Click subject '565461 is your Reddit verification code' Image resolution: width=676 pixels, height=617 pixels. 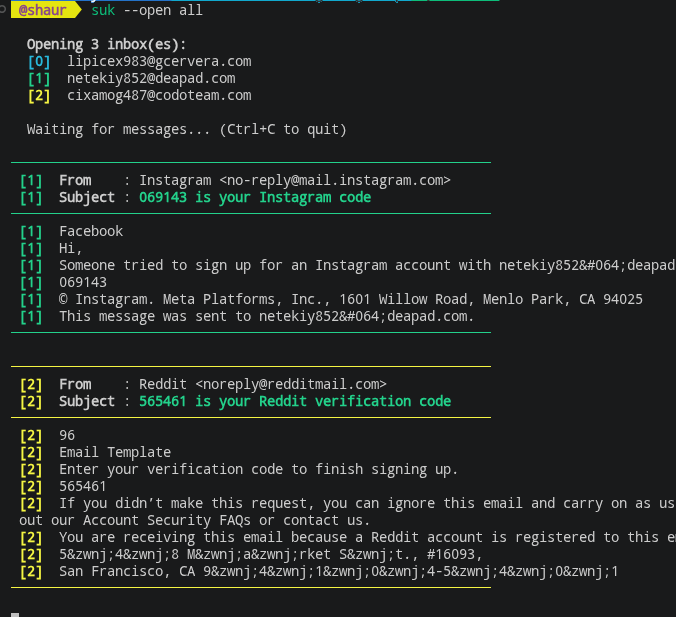tap(295, 401)
